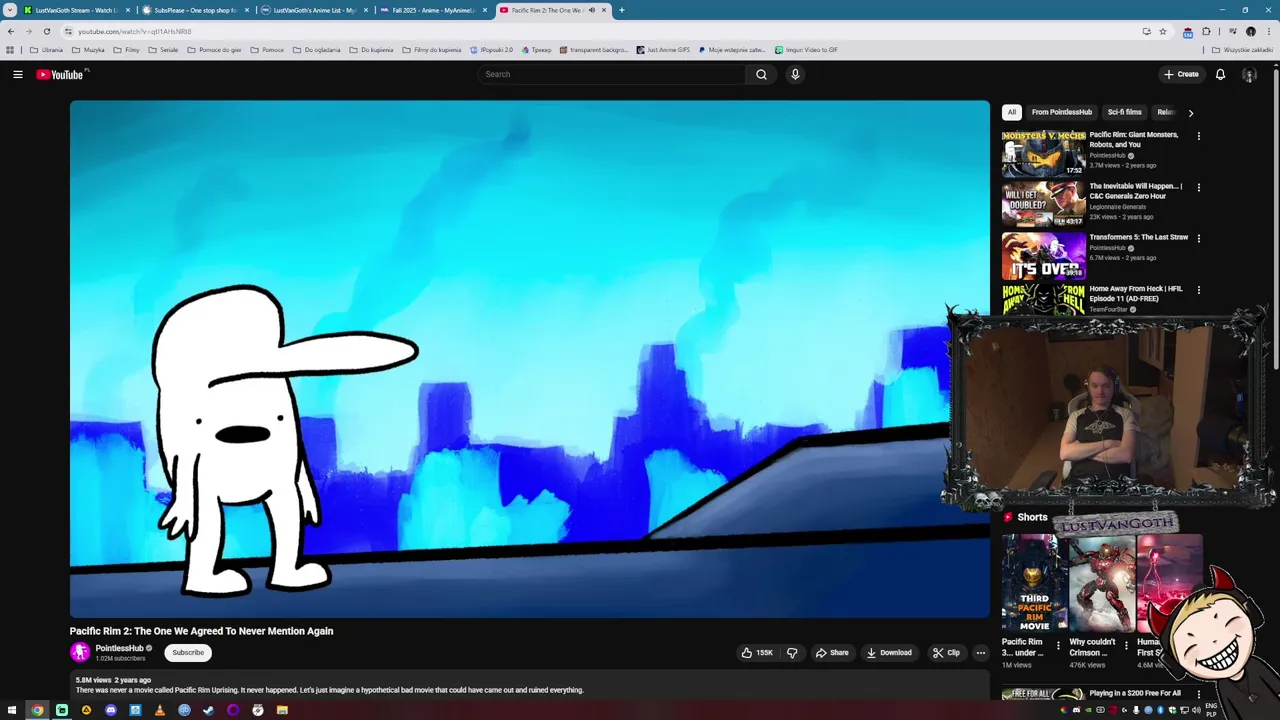Open the Do oglądania bookmarks folder

[x=317, y=49]
